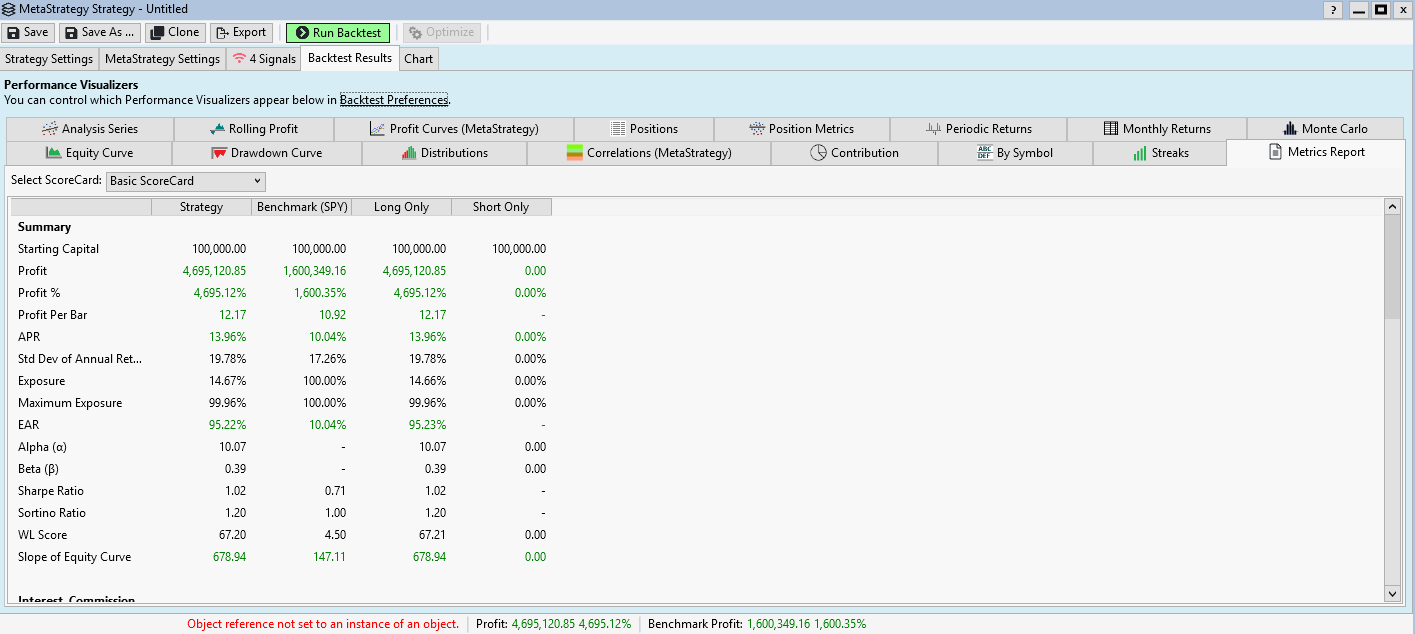Screen dimensions: 1415x634
Task: Open the Equity Curve visualizer tab
Action: pyautogui.click(x=88, y=153)
